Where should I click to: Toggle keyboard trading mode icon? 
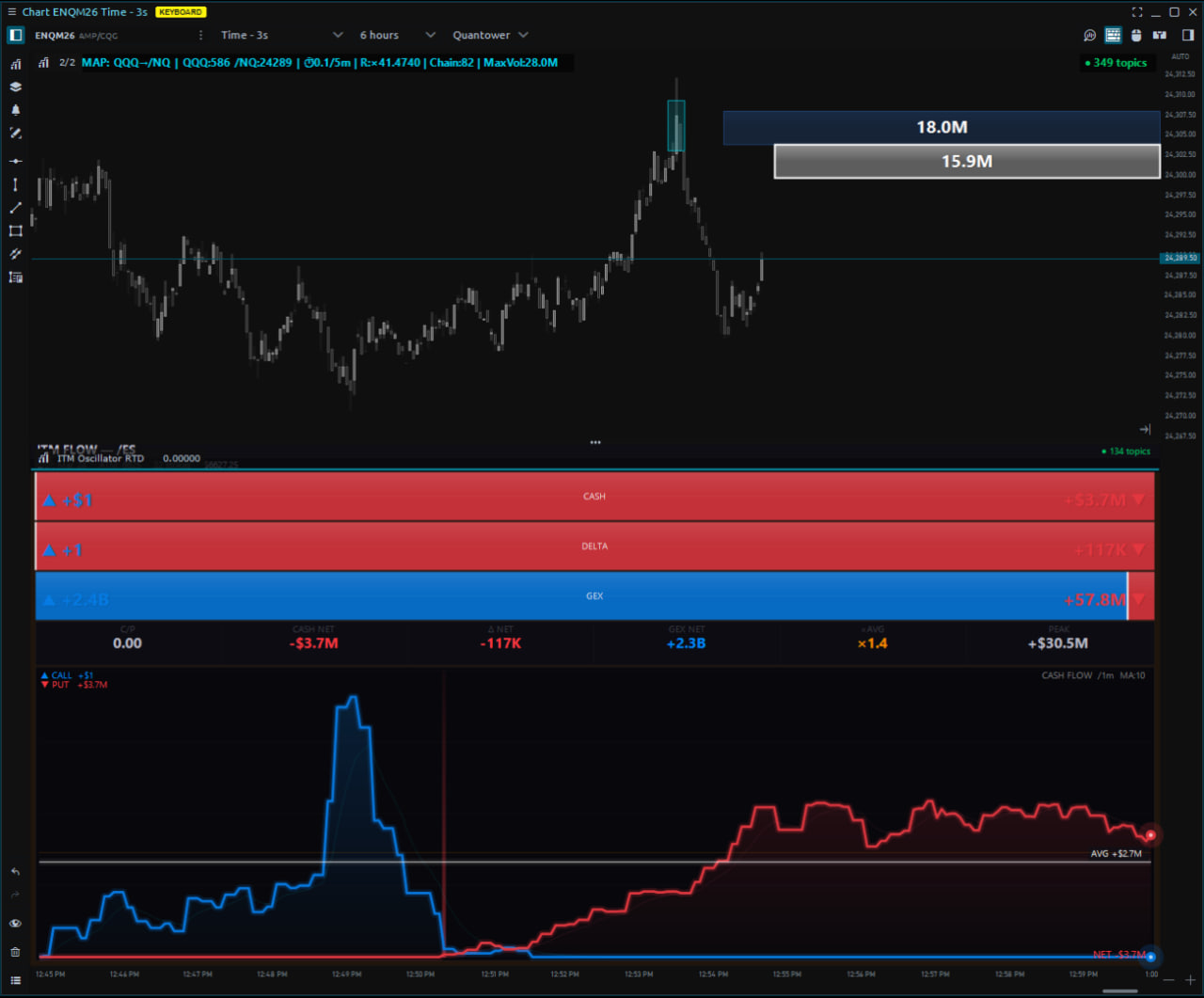click(1113, 36)
